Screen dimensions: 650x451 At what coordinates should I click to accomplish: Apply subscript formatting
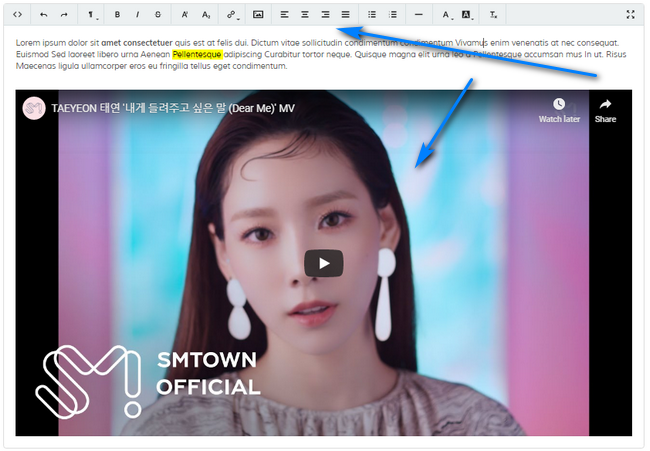click(x=206, y=15)
